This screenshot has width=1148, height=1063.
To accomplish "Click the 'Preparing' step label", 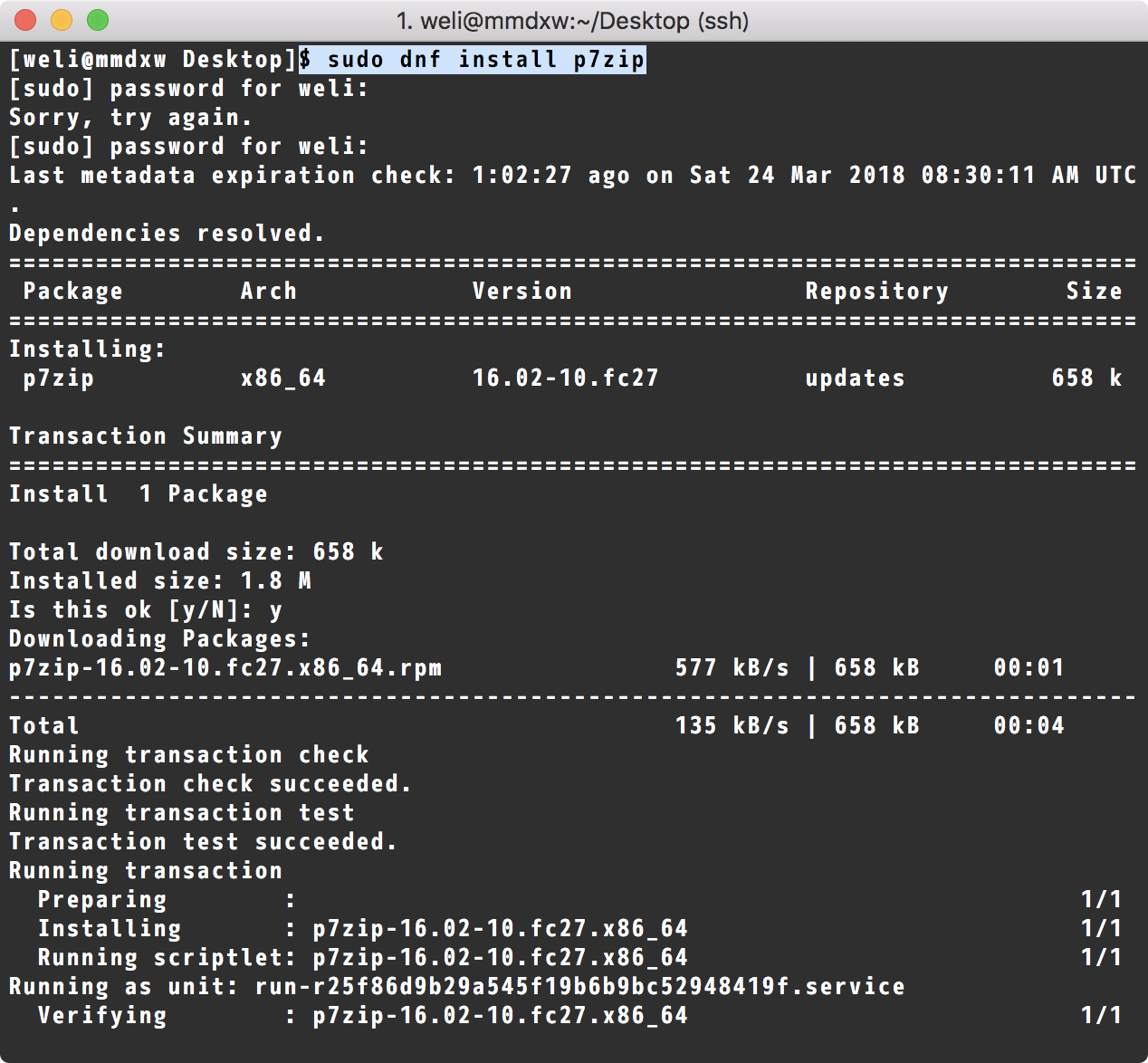I will [102, 900].
